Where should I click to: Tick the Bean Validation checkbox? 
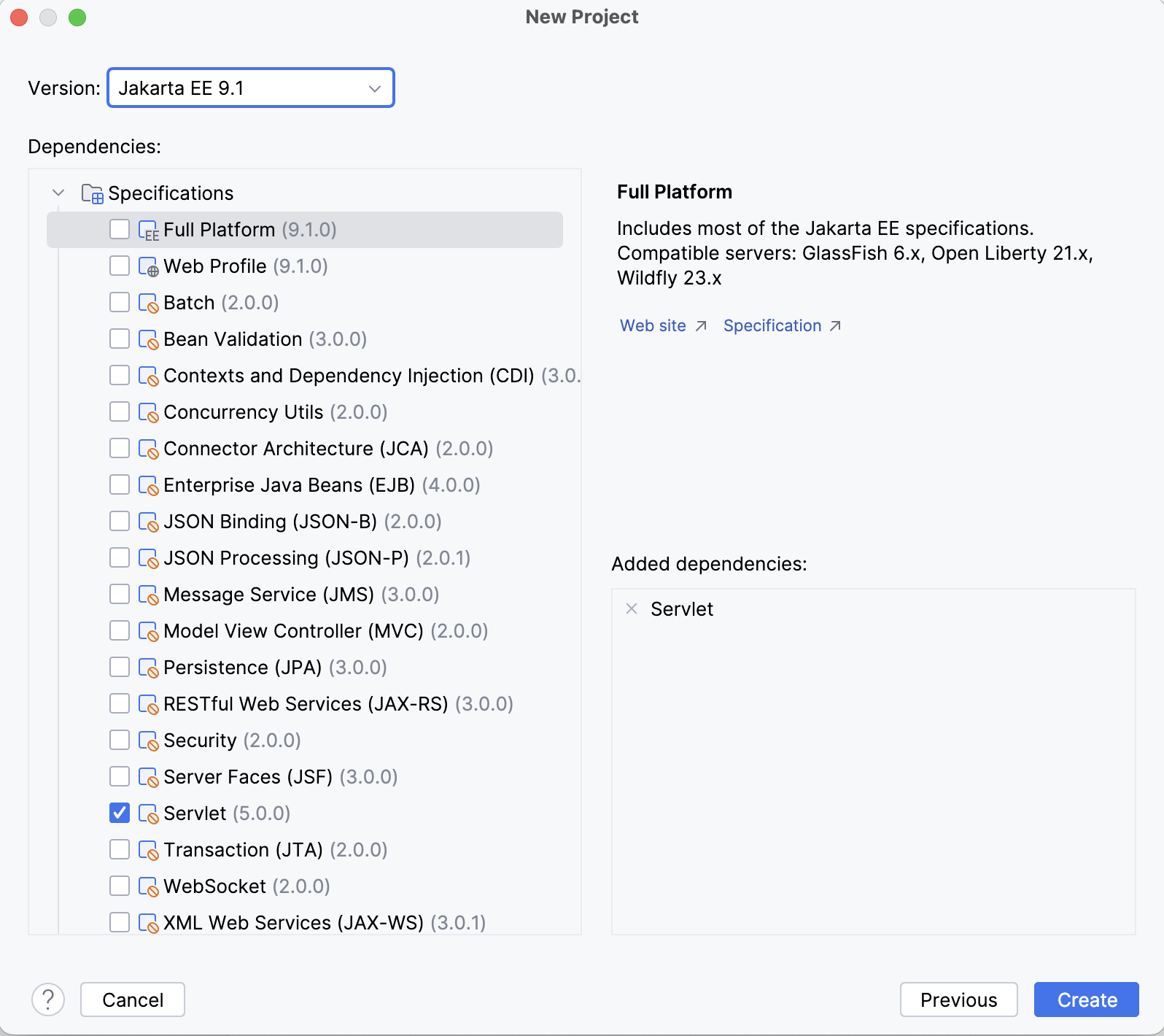click(120, 339)
